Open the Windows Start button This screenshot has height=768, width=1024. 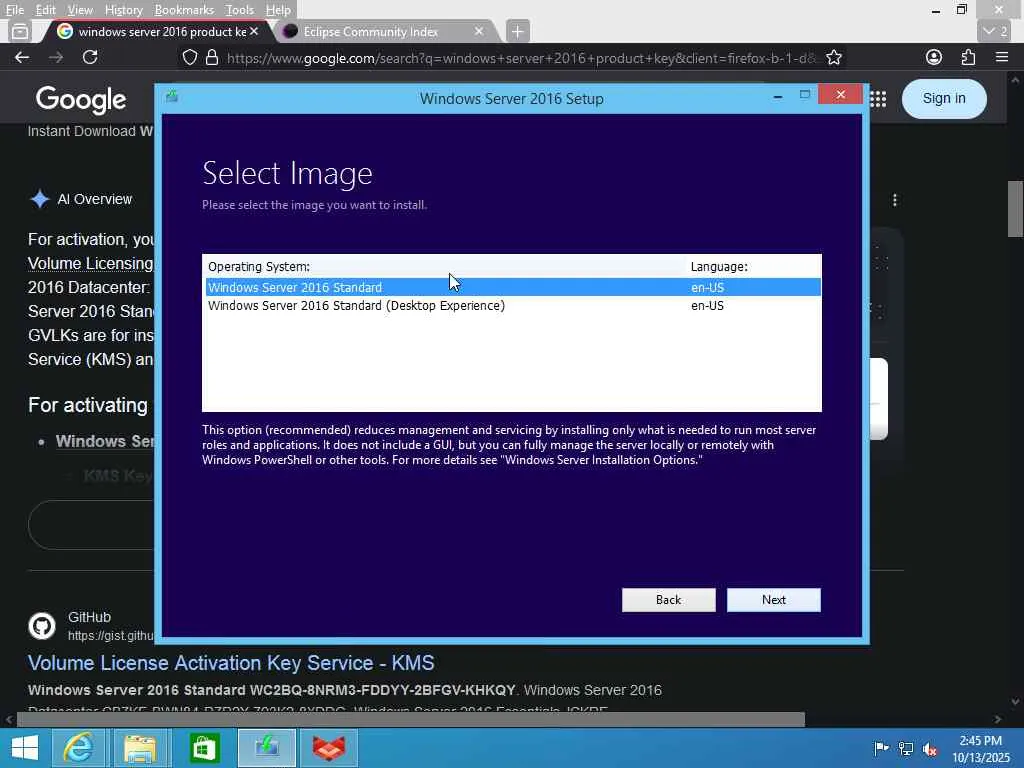click(25, 748)
